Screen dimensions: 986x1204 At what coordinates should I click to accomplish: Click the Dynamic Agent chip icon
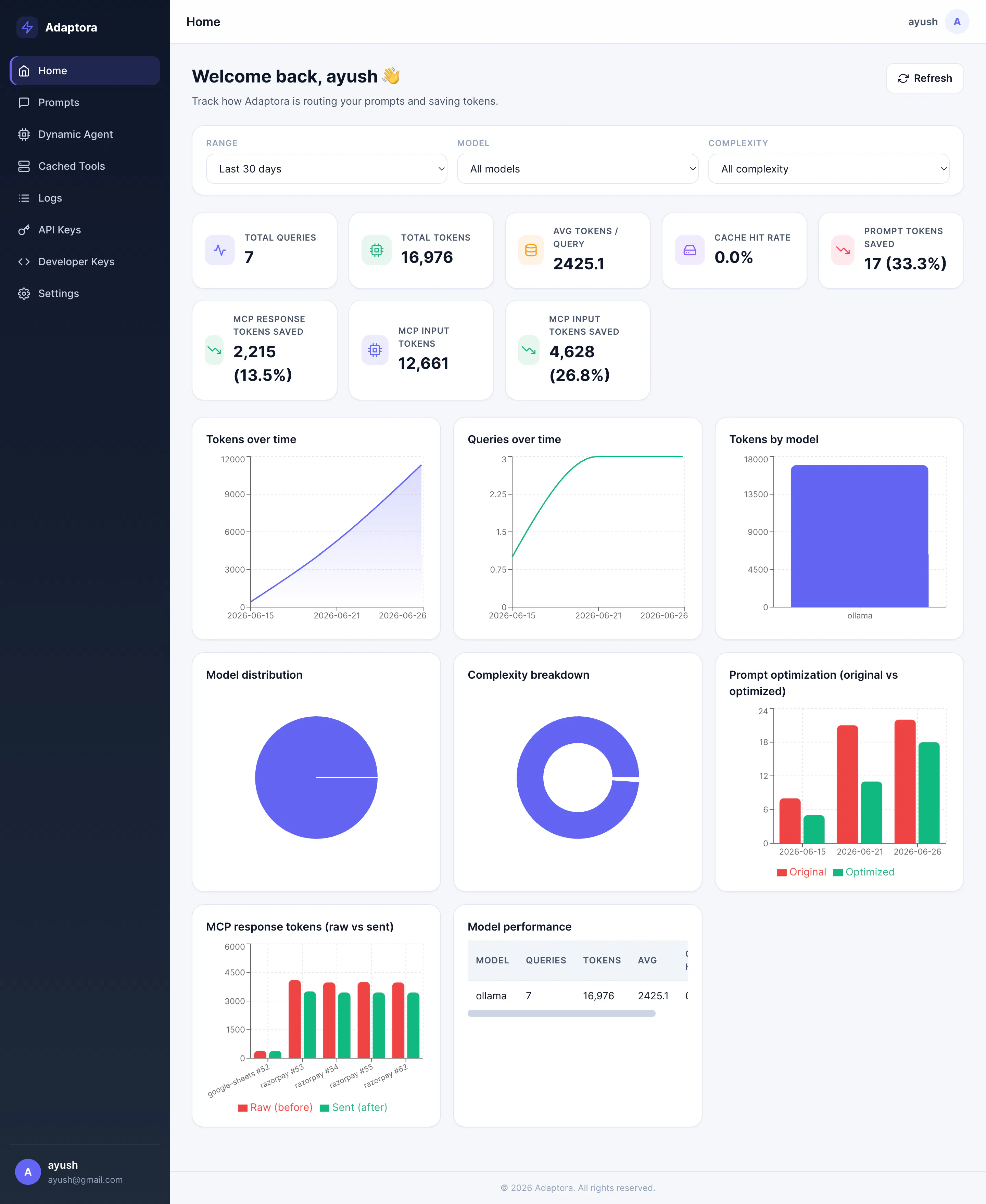point(24,135)
